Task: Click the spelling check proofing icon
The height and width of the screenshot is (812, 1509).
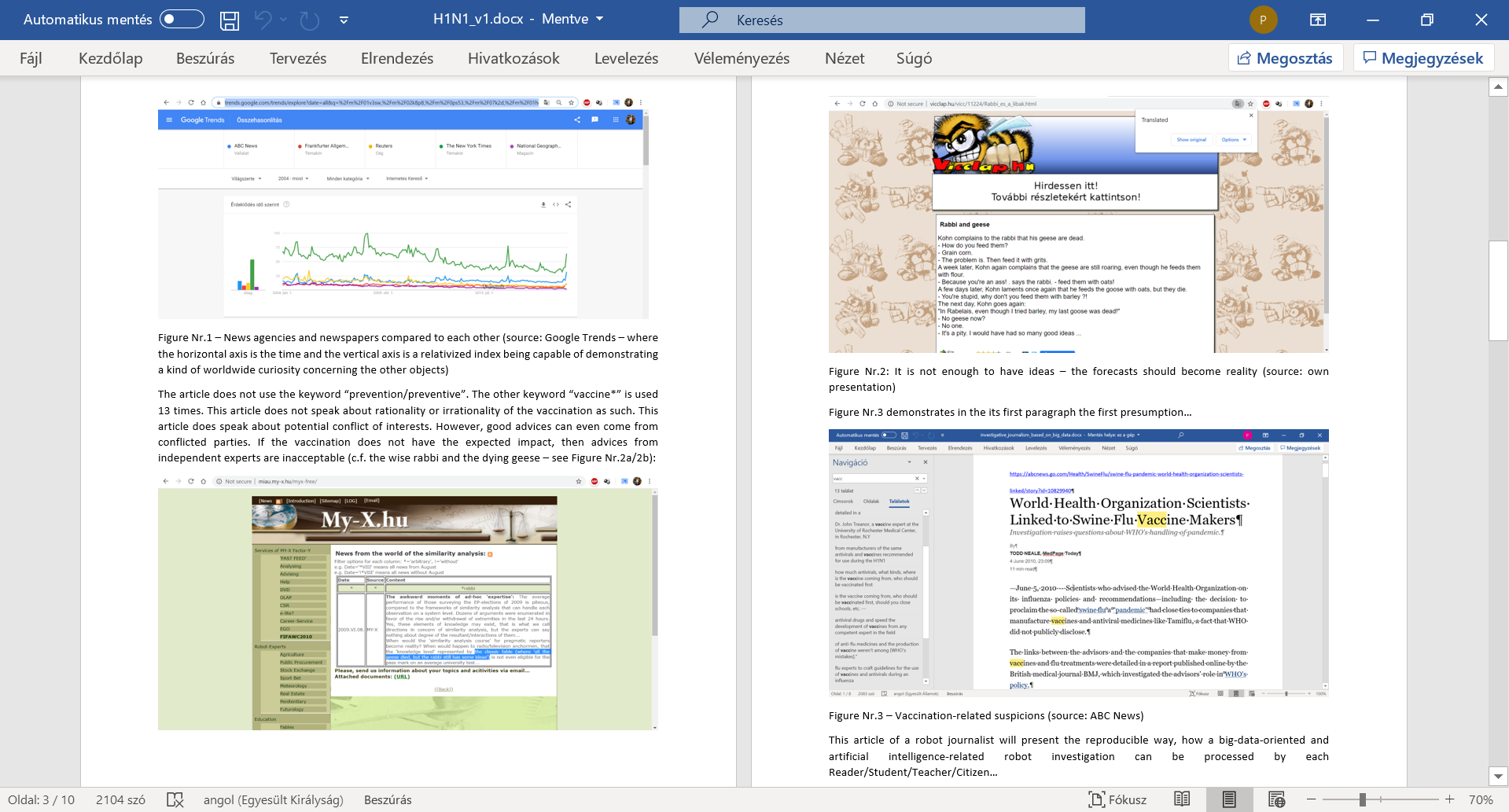Action: [175, 799]
